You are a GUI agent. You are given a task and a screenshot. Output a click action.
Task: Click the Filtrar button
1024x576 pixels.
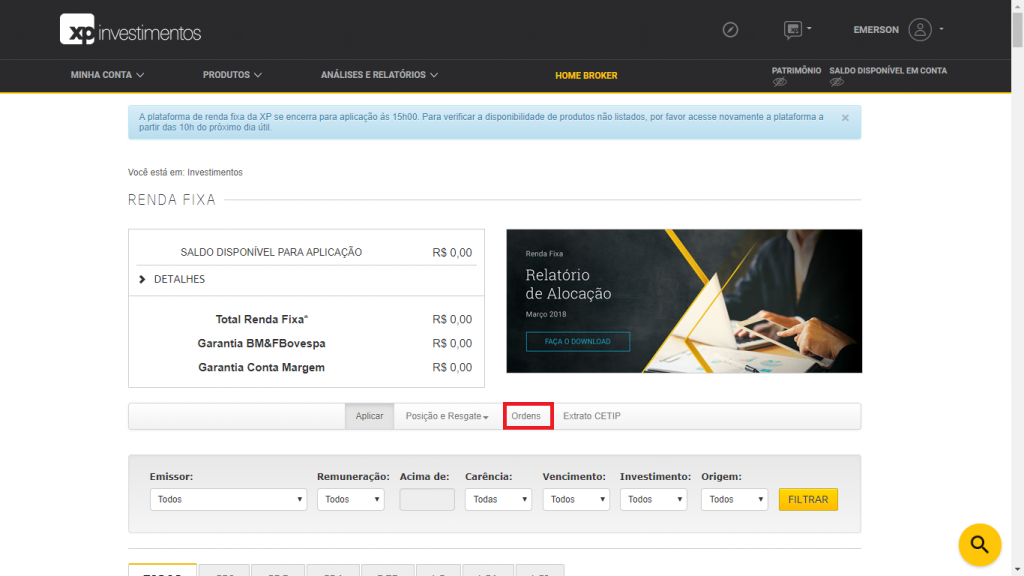[x=808, y=500]
